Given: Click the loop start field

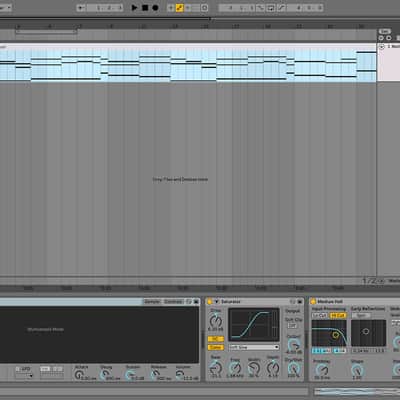Looking at the screenshot, I should 237,8.
